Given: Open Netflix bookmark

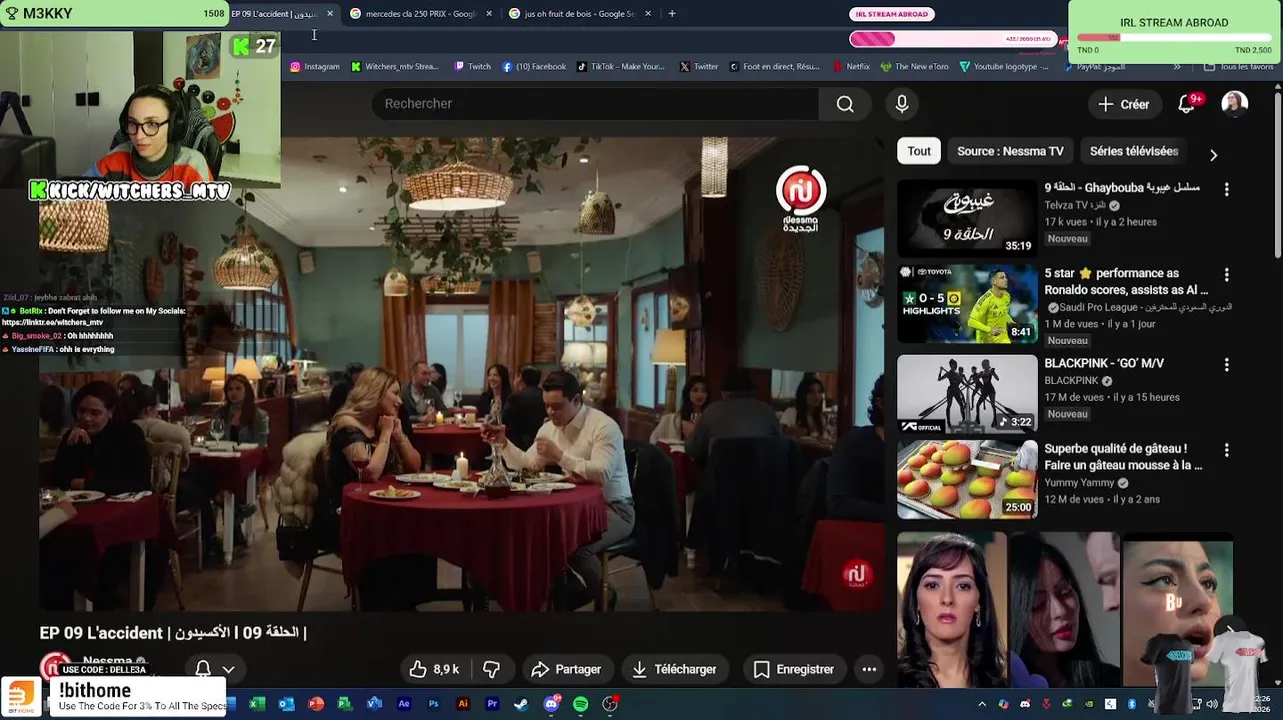Looking at the screenshot, I should 851,67.
